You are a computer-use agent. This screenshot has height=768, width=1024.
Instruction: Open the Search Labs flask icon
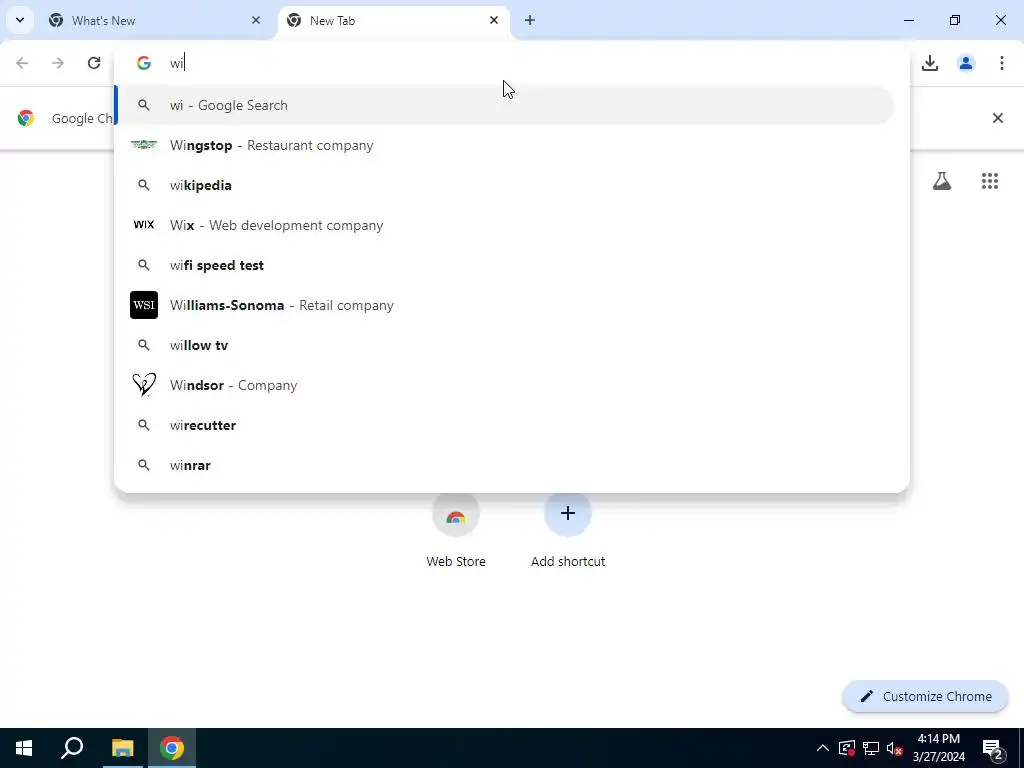[x=942, y=181]
